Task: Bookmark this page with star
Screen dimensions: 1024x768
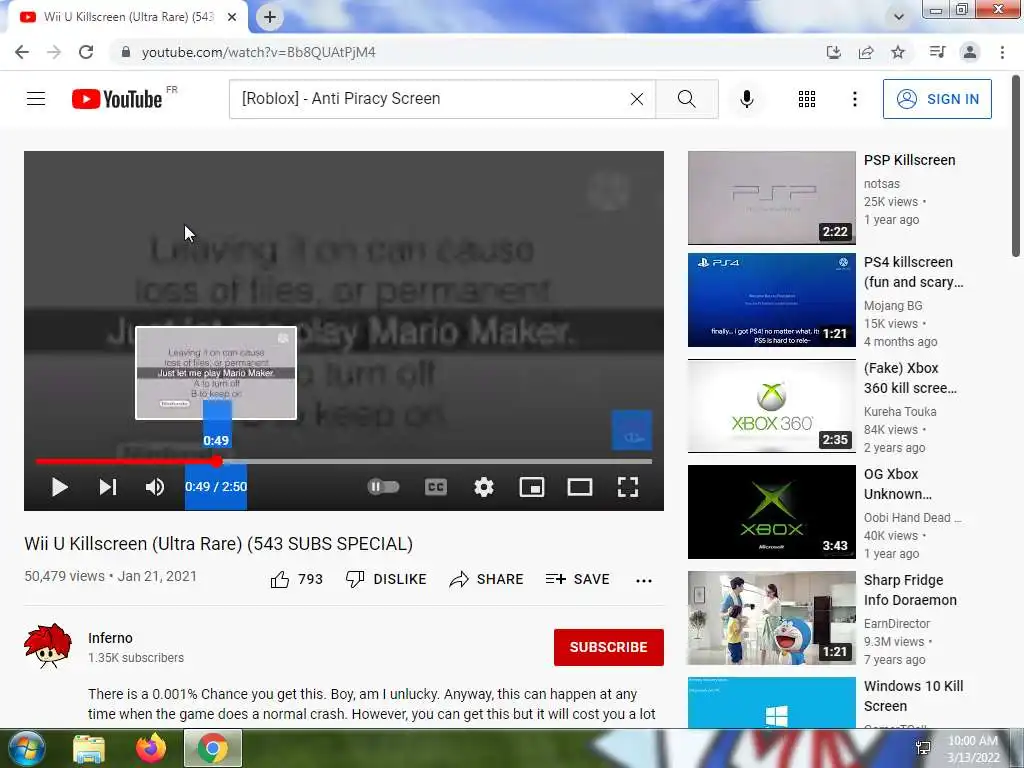Action: tap(898, 52)
